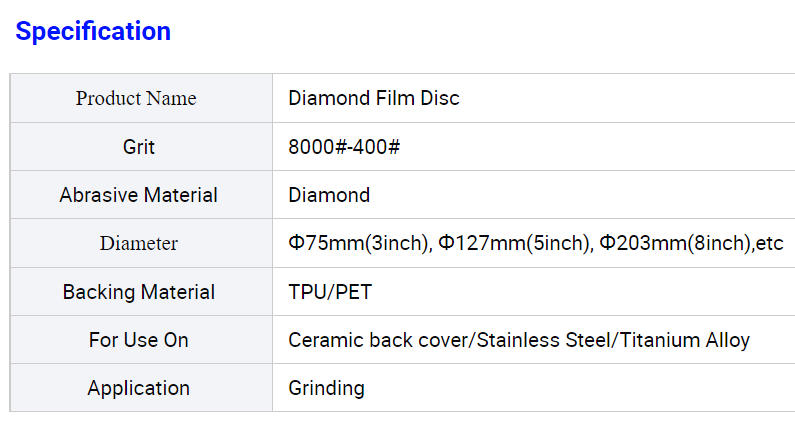Image resolution: width=795 pixels, height=423 pixels.
Task: Click the Application row label
Action: tap(138, 388)
